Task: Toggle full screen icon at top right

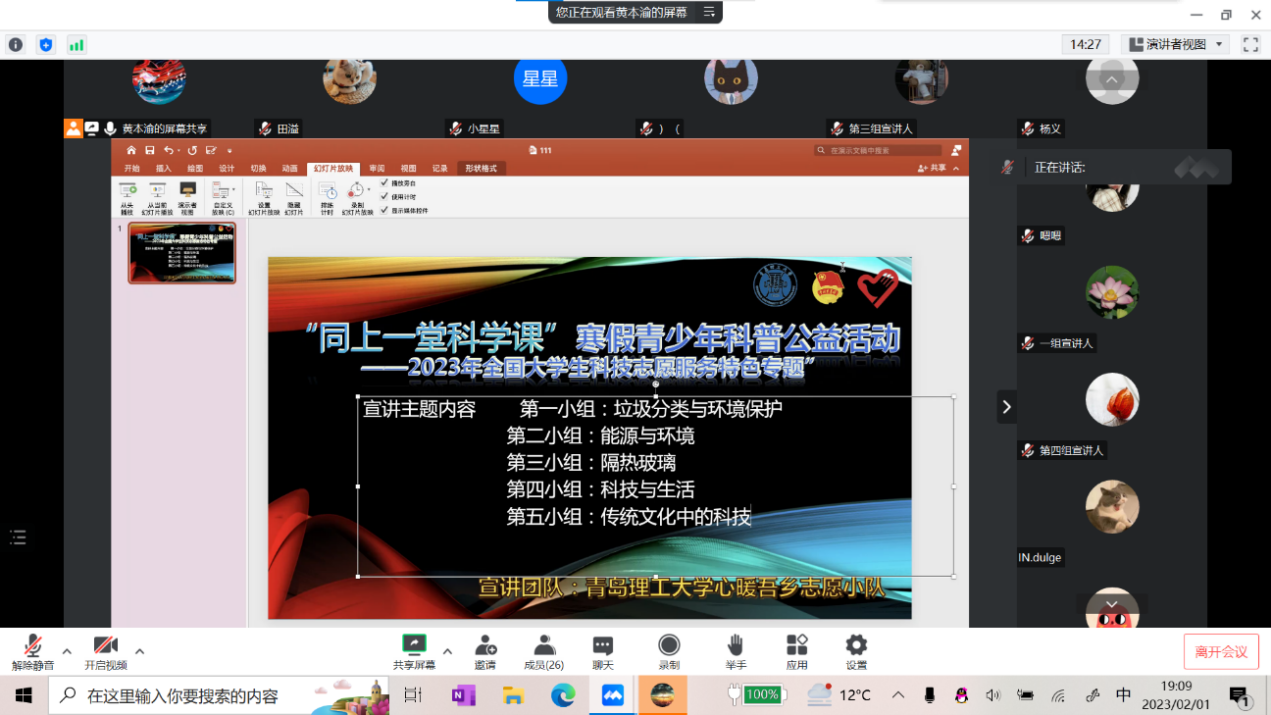Action: click(x=1250, y=44)
